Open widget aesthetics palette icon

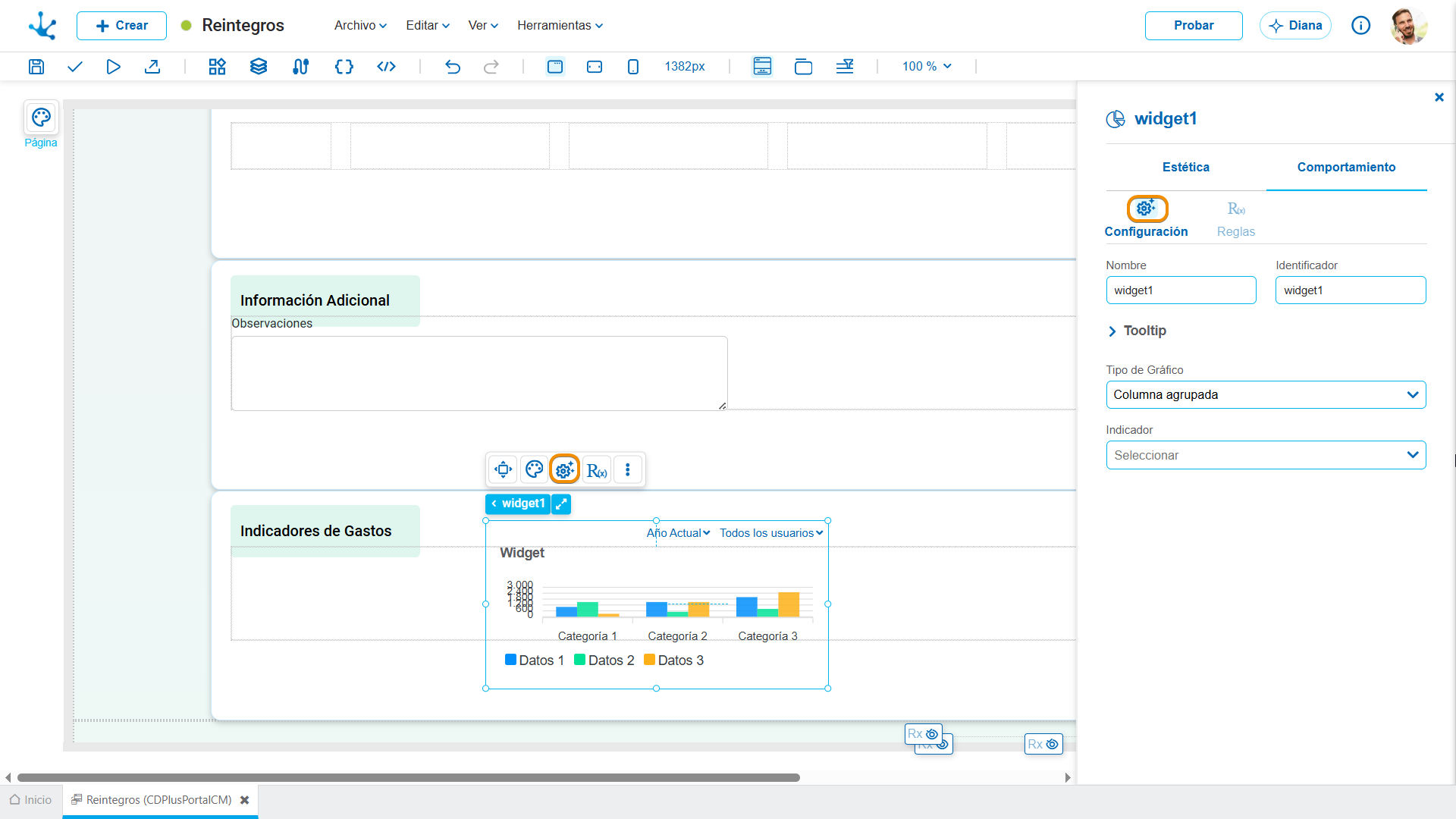tap(534, 470)
